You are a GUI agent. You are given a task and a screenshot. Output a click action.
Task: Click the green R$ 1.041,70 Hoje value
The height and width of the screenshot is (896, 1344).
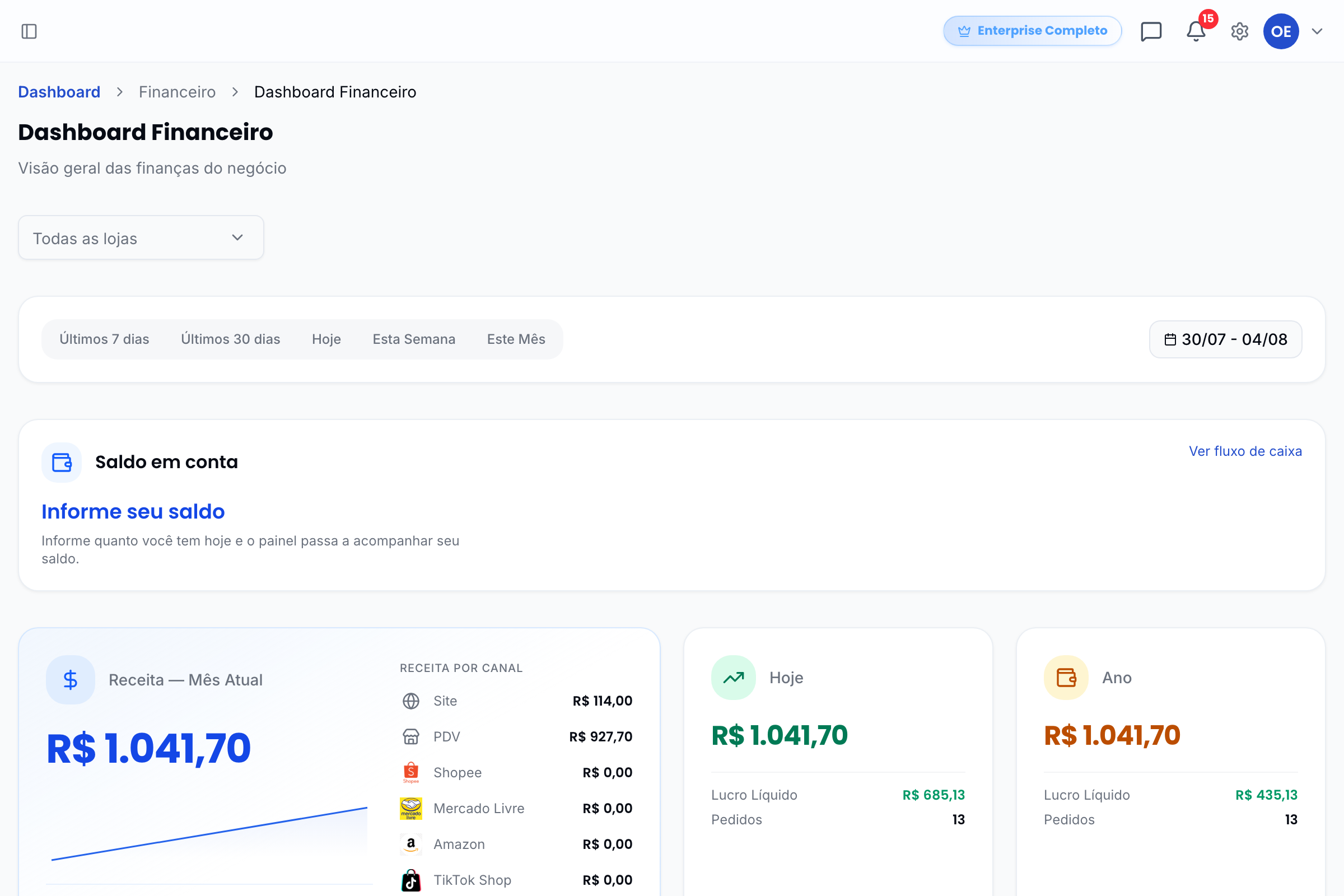[780, 735]
